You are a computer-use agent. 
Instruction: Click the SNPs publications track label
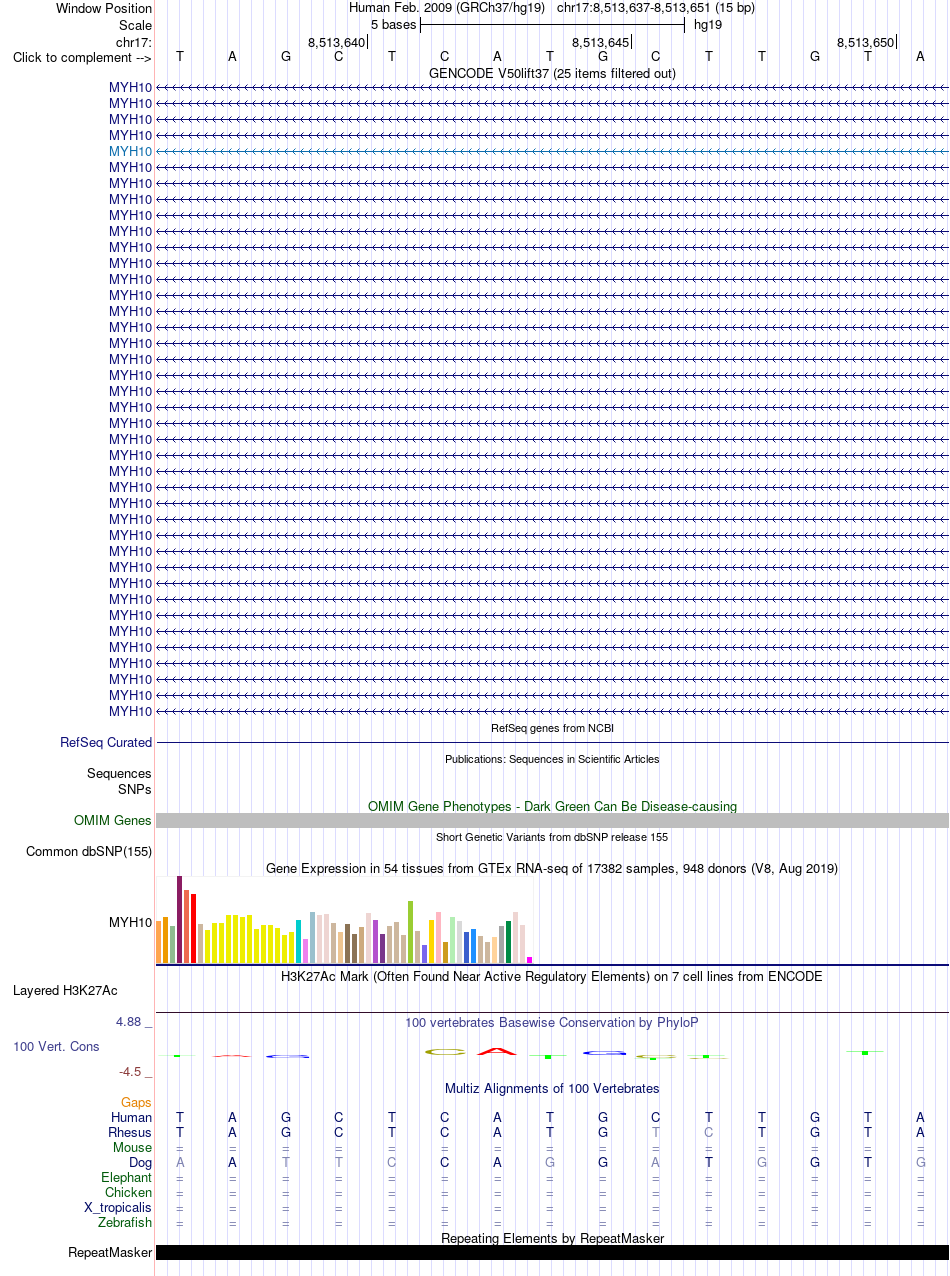[x=135, y=789]
